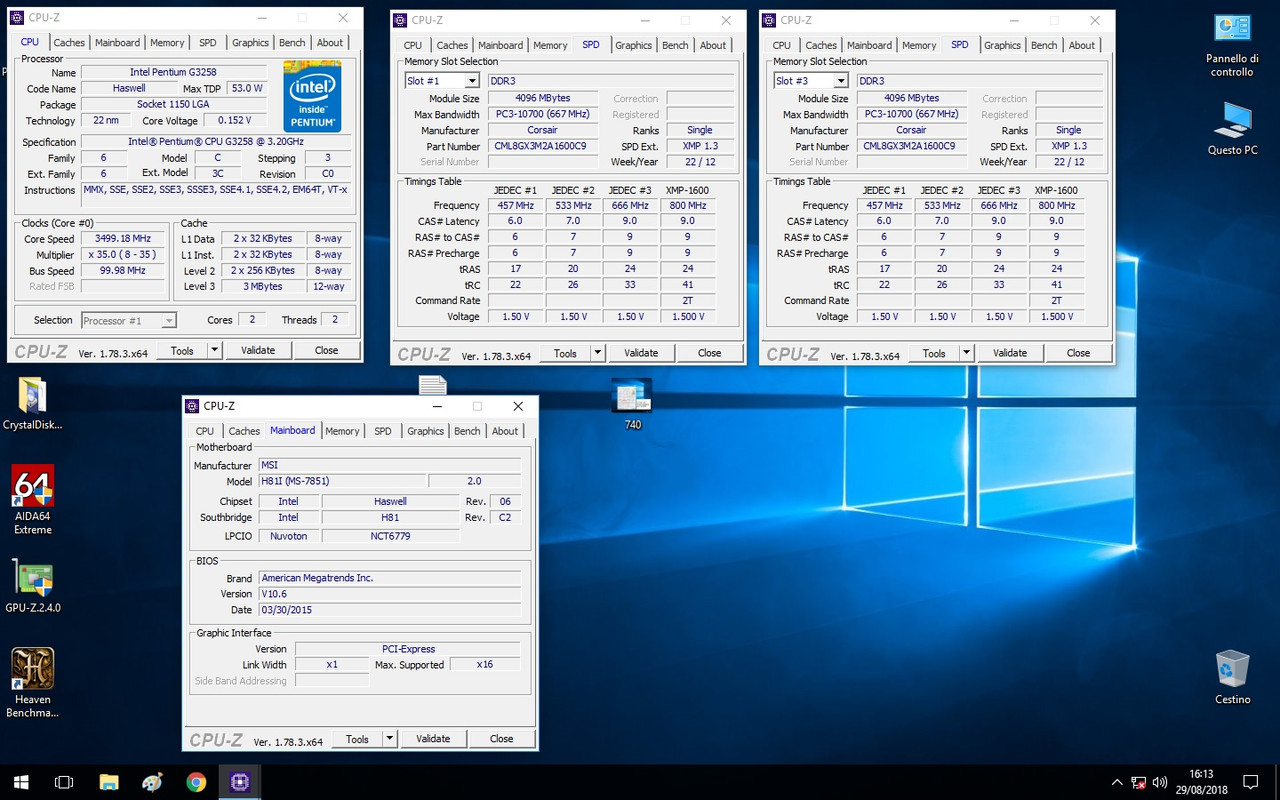Screen dimensions: 1280x800
Task: Click the CPU-Z title icon of Mainboard window
Action: [x=192, y=406]
